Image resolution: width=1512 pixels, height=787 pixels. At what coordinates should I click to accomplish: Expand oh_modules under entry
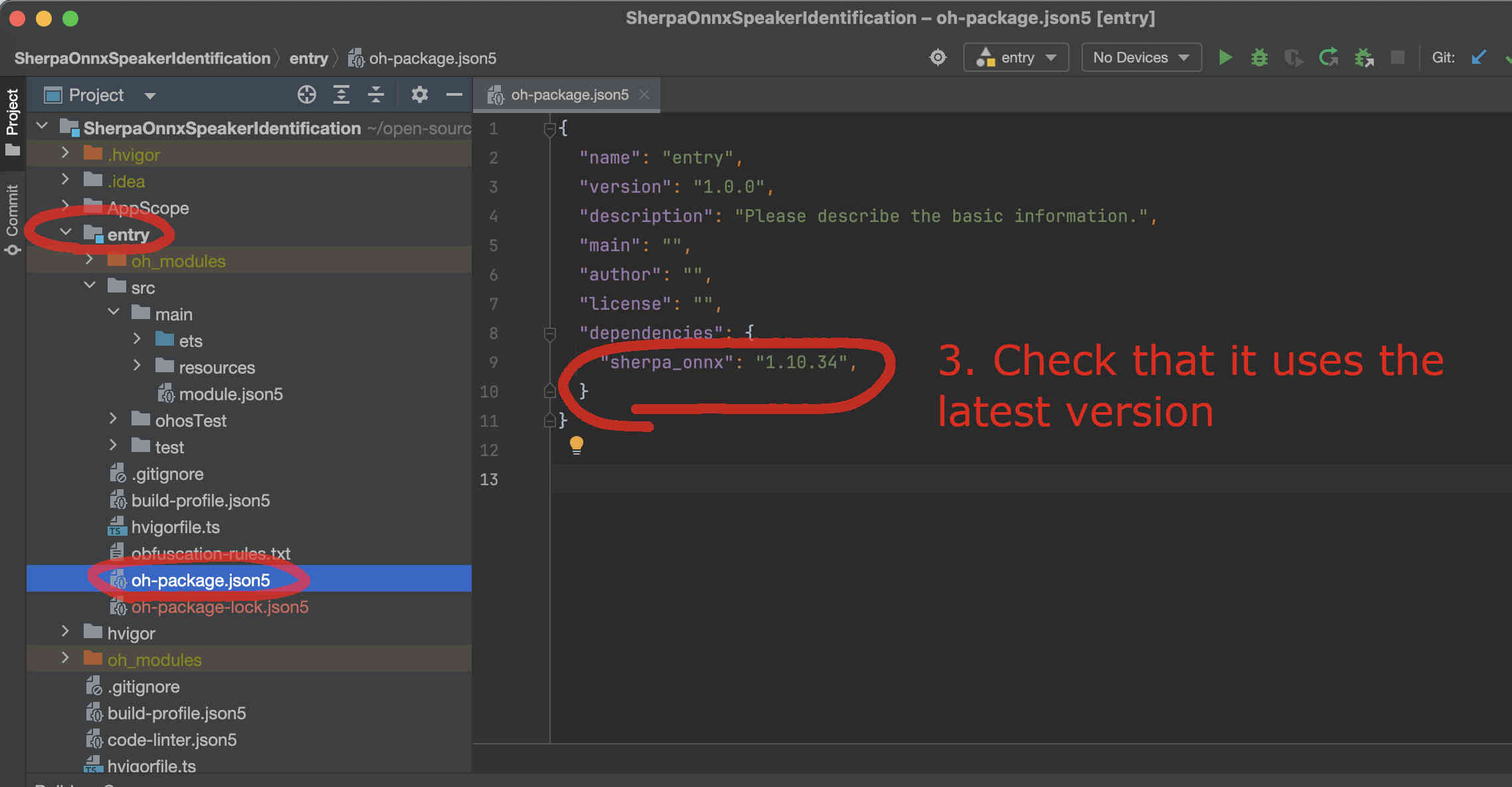pos(90,259)
